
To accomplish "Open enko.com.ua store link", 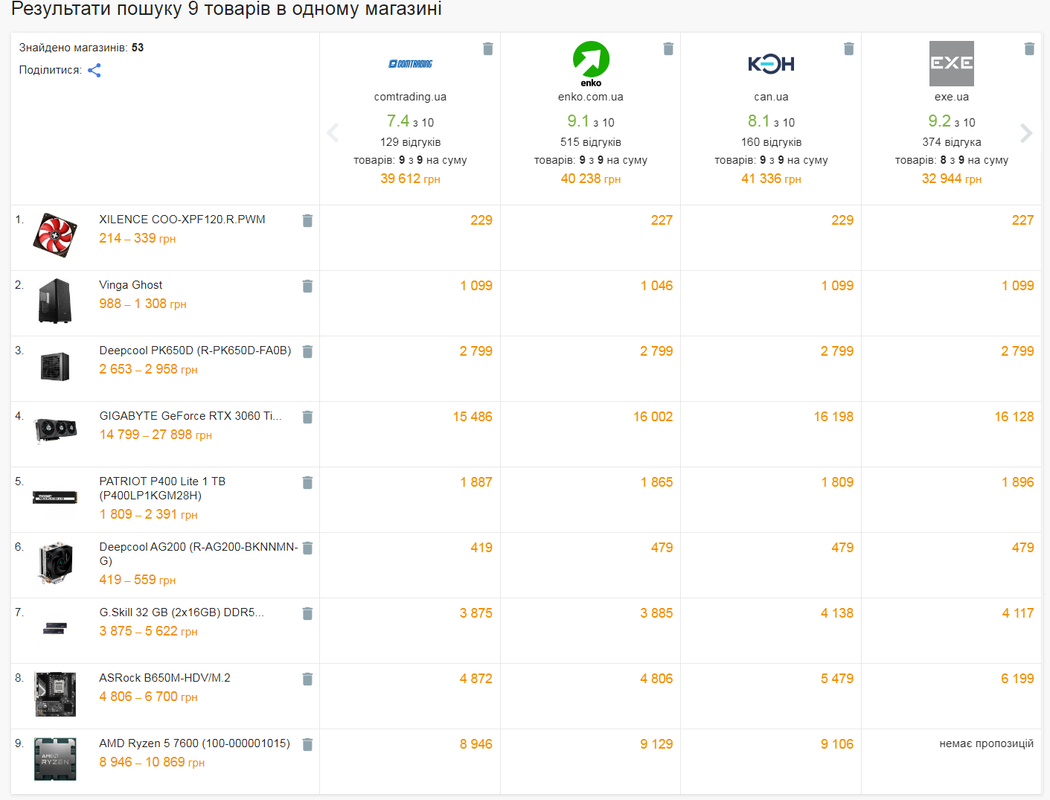I will click(591, 96).
